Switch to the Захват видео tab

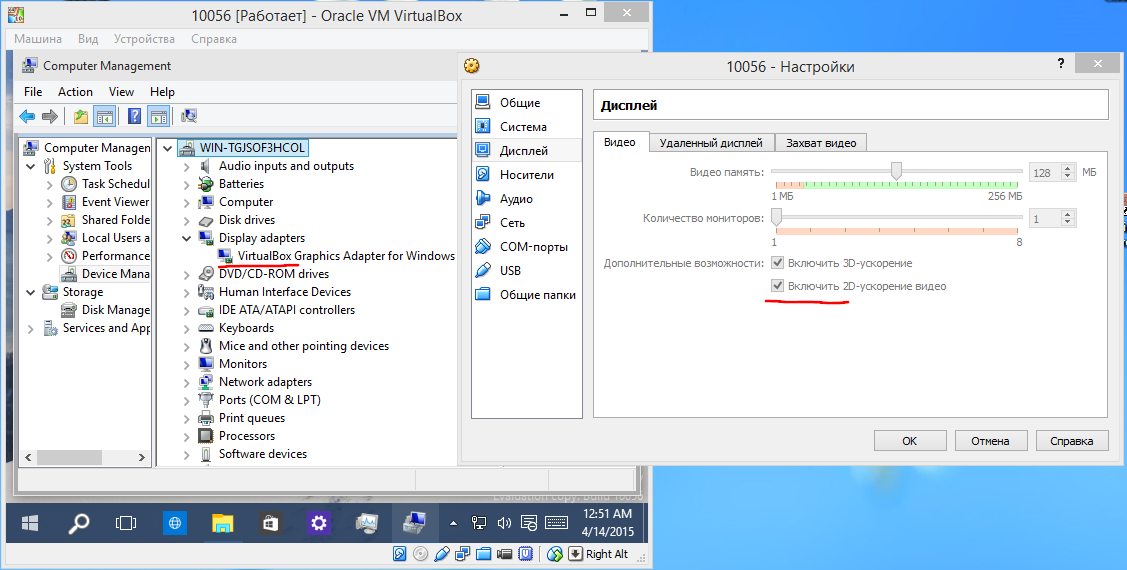[821, 143]
